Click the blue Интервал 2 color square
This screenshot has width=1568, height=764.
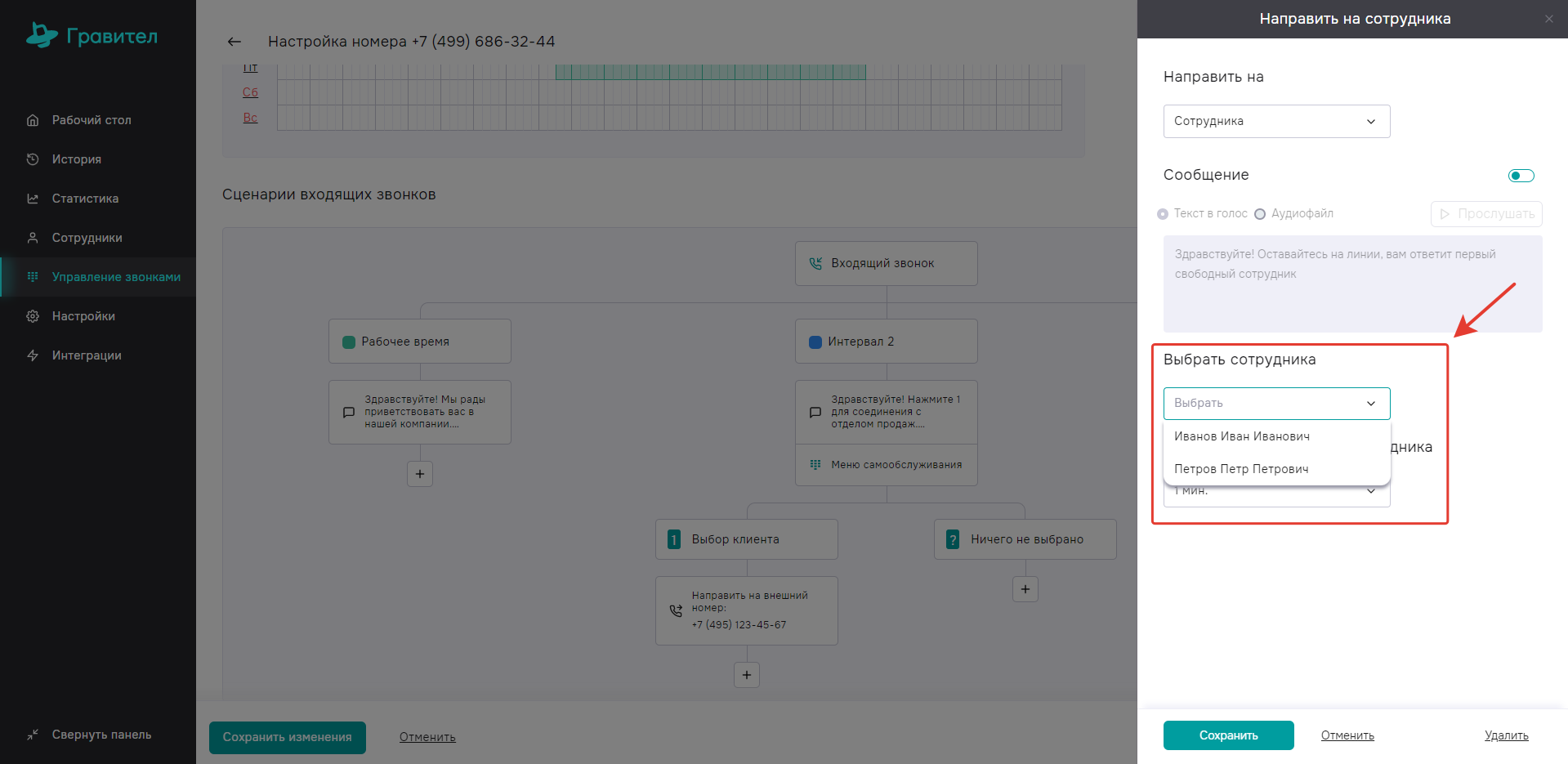point(815,342)
